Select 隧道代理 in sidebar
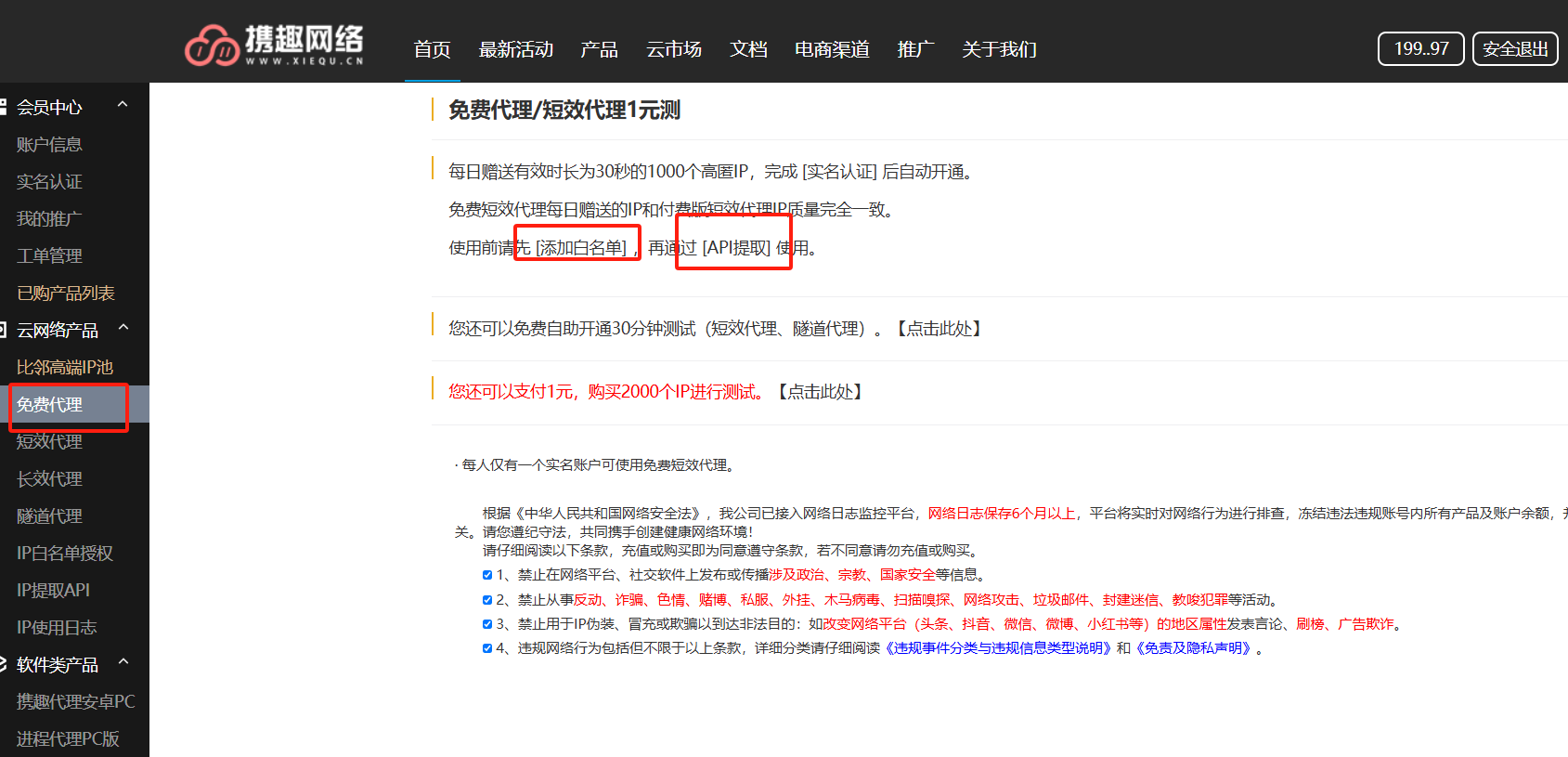 pos(49,516)
